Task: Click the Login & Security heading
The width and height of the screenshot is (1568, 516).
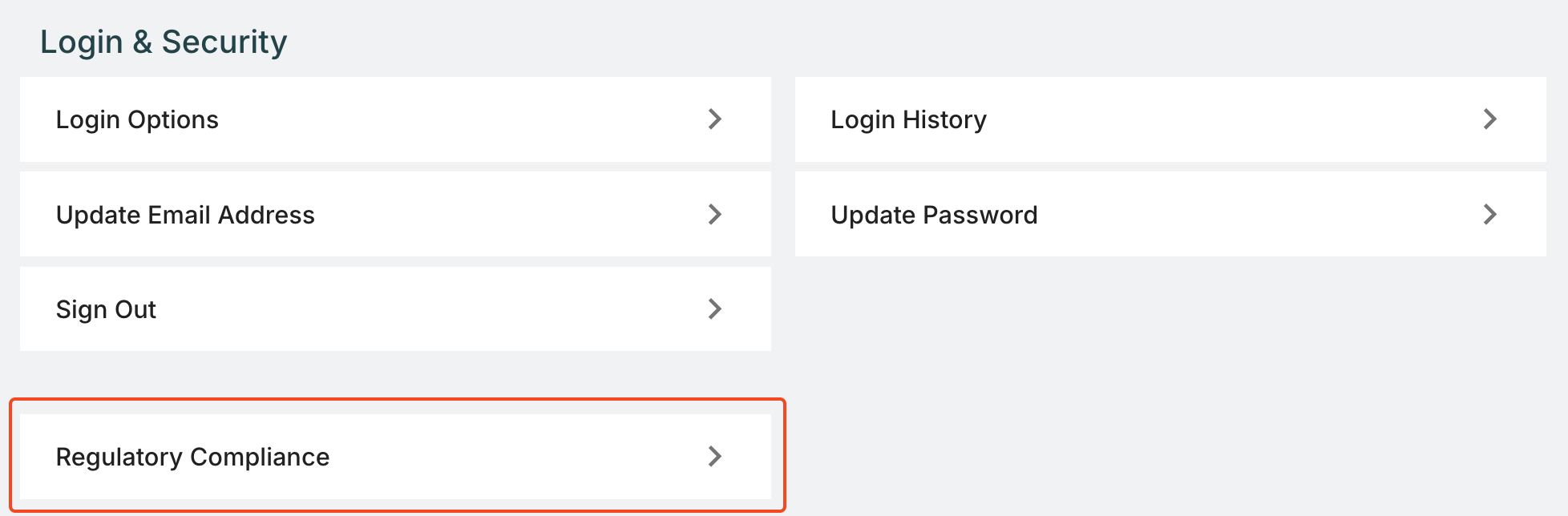Action: click(x=164, y=42)
